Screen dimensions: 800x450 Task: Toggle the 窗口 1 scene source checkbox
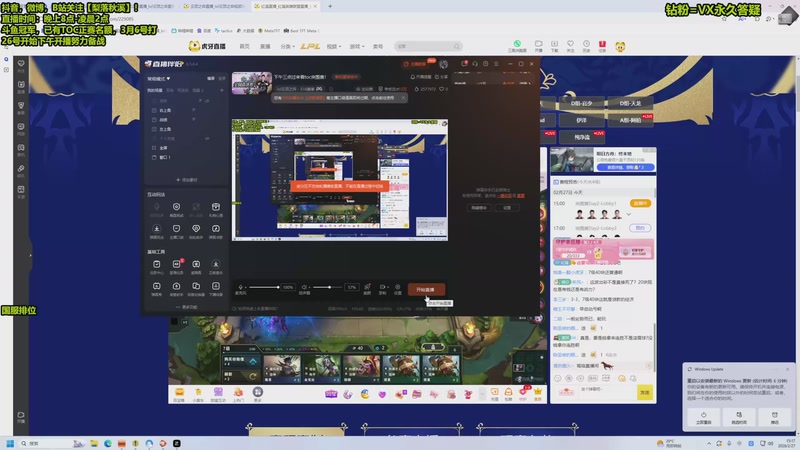pyautogui.click(x=154, y=158)
